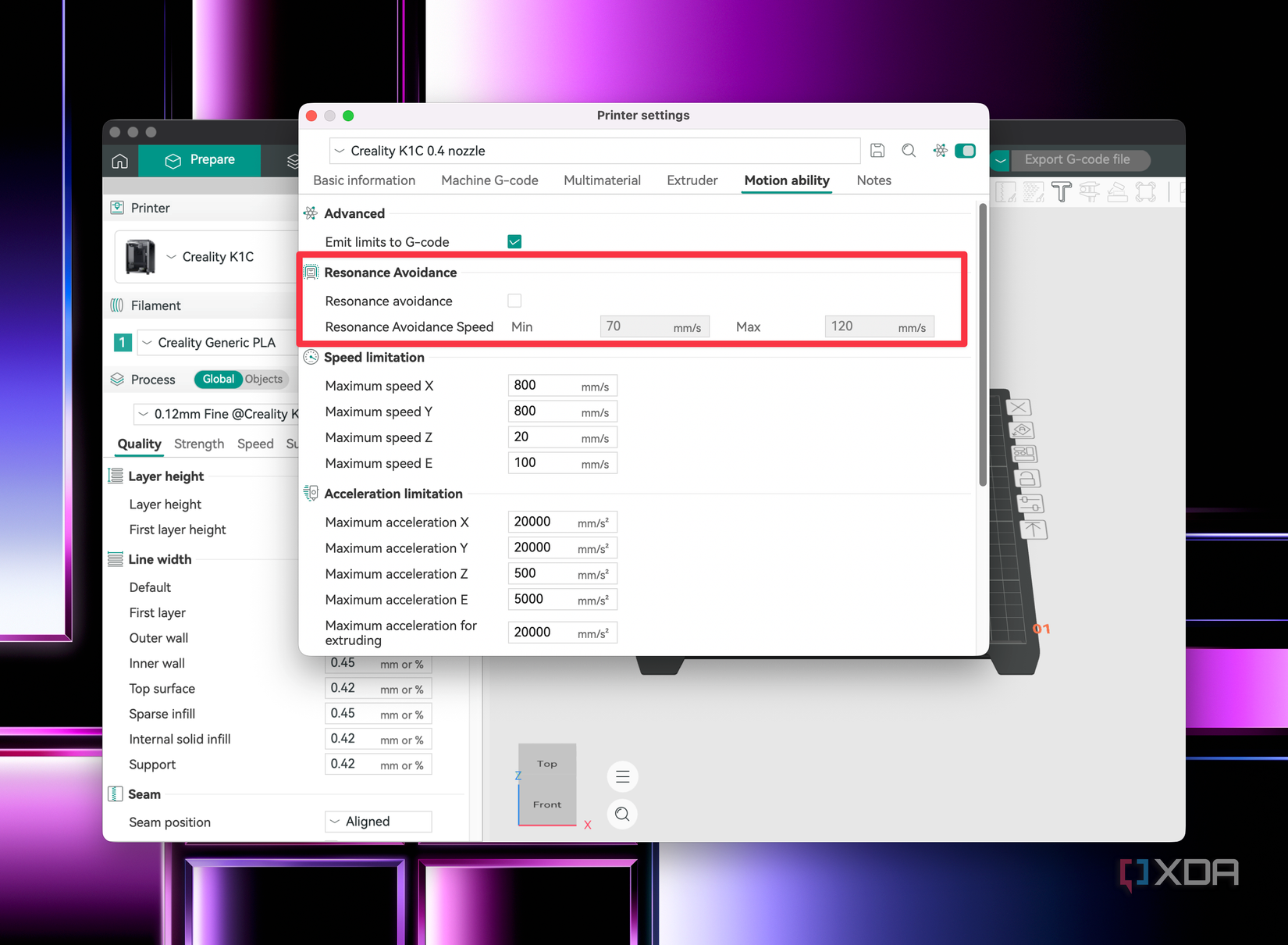
Task: Click the Maximum speed X input field
Action: click(x=563, y=386)
